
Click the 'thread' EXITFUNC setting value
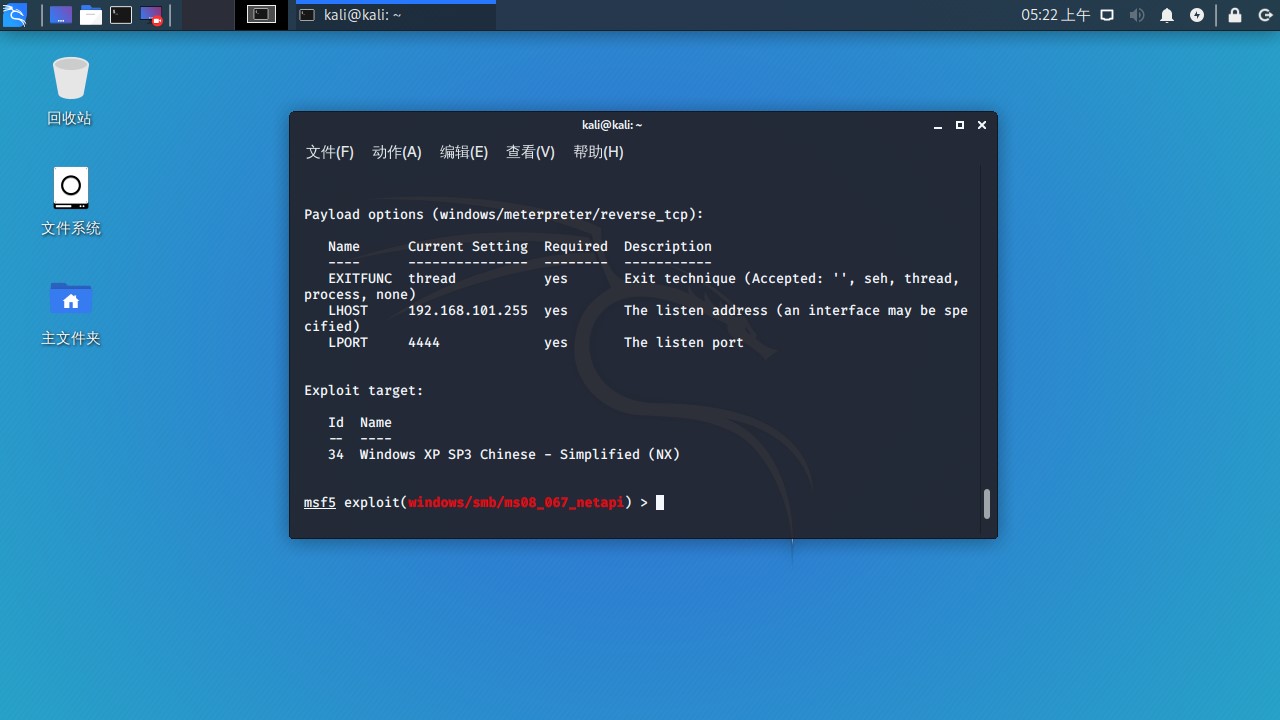432,278
